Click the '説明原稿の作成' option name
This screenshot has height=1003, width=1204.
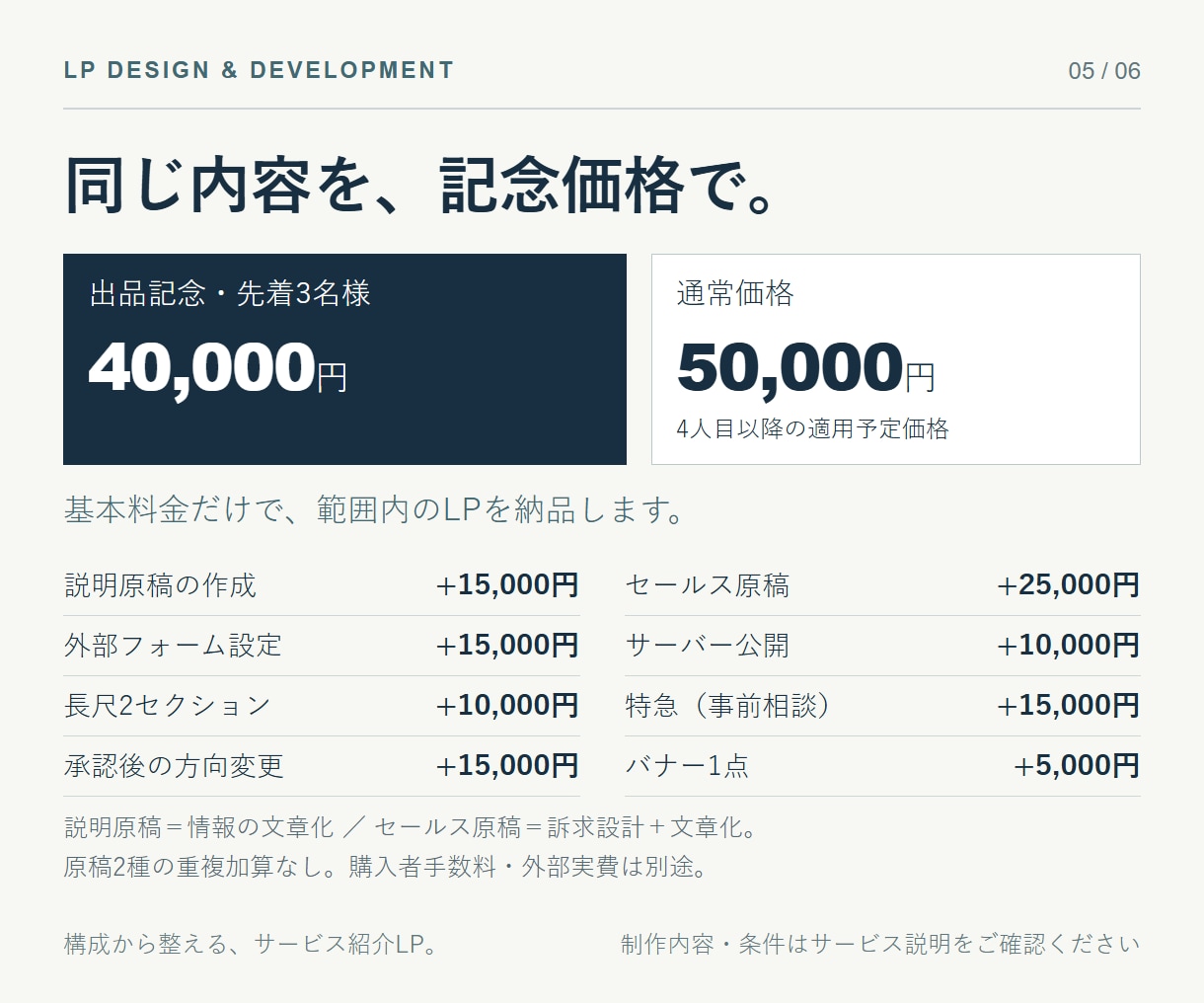[160, 585]
